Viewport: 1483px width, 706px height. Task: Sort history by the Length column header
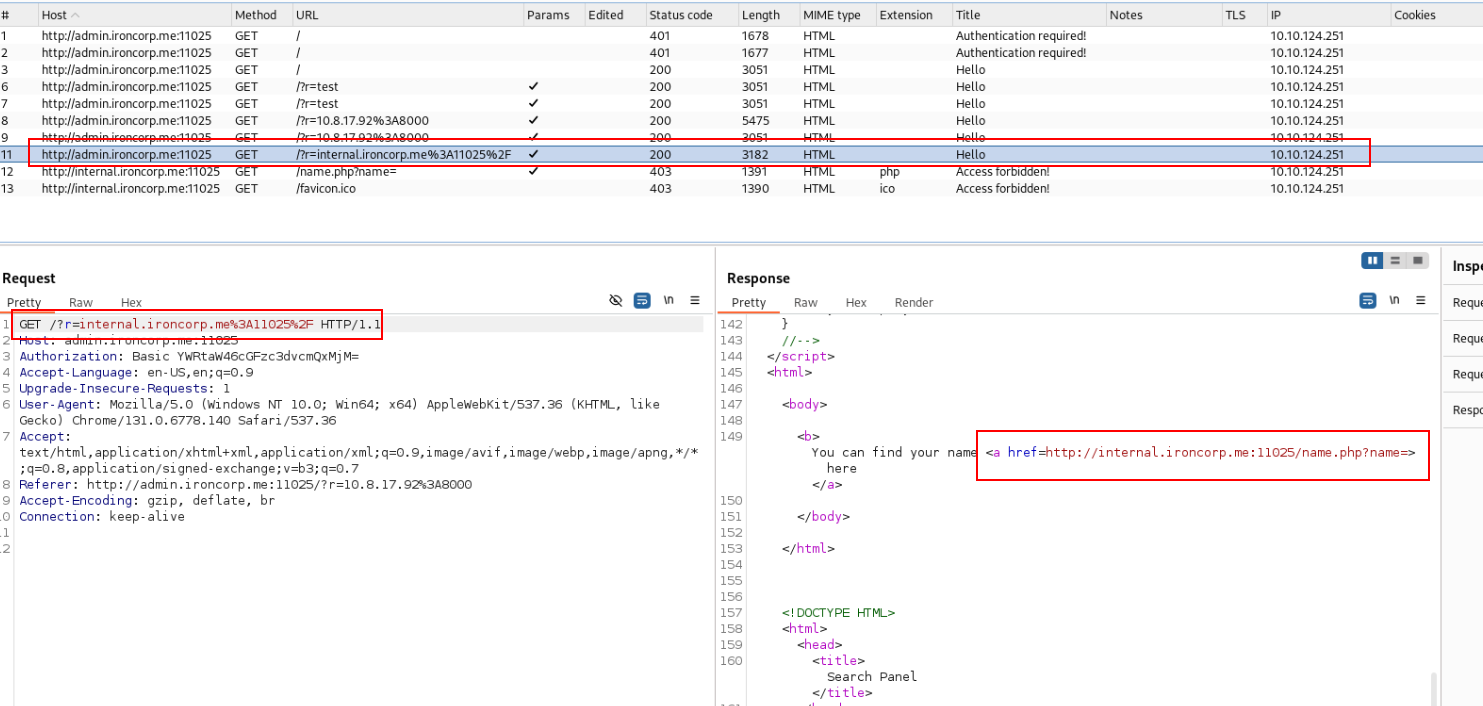tap(767, 15)
